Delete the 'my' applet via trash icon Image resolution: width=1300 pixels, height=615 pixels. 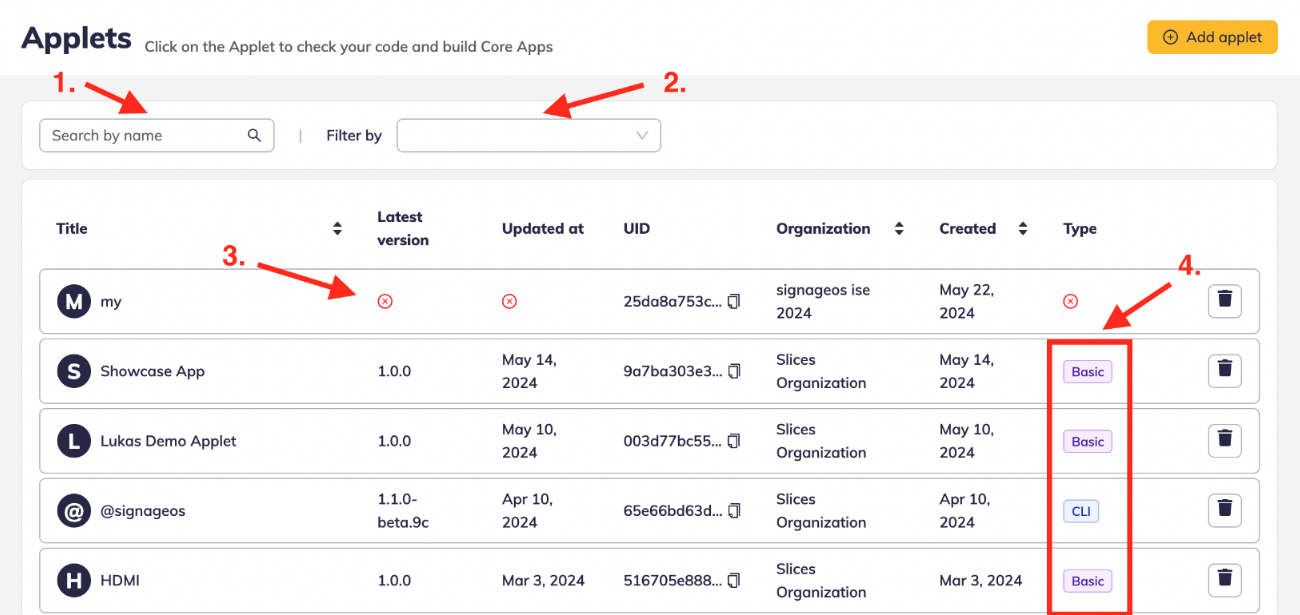pos(1224,301)
